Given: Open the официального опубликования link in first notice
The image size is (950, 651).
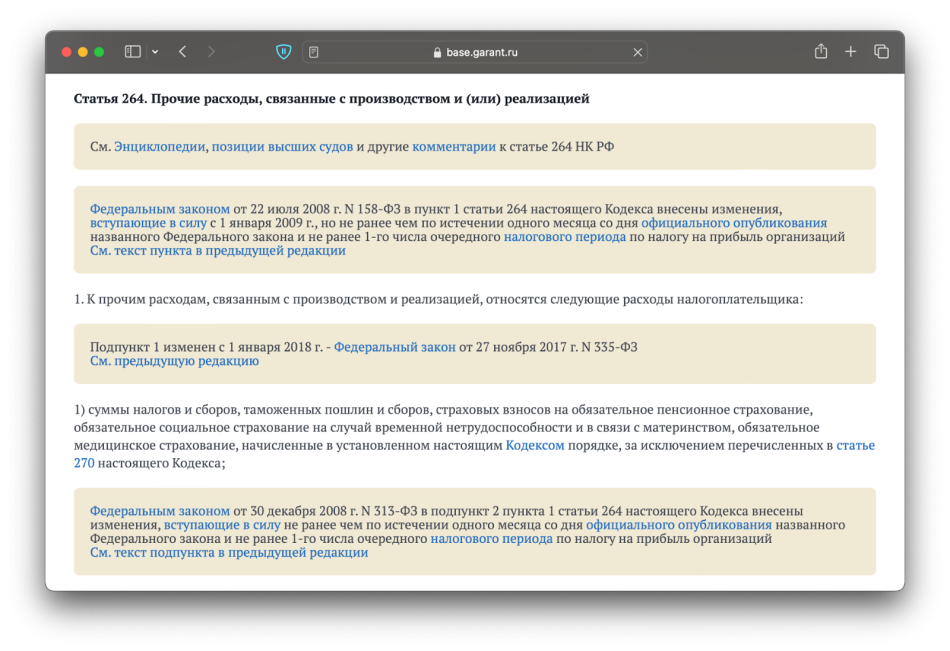Looking at the screenshot, I should tap(734, 223).
